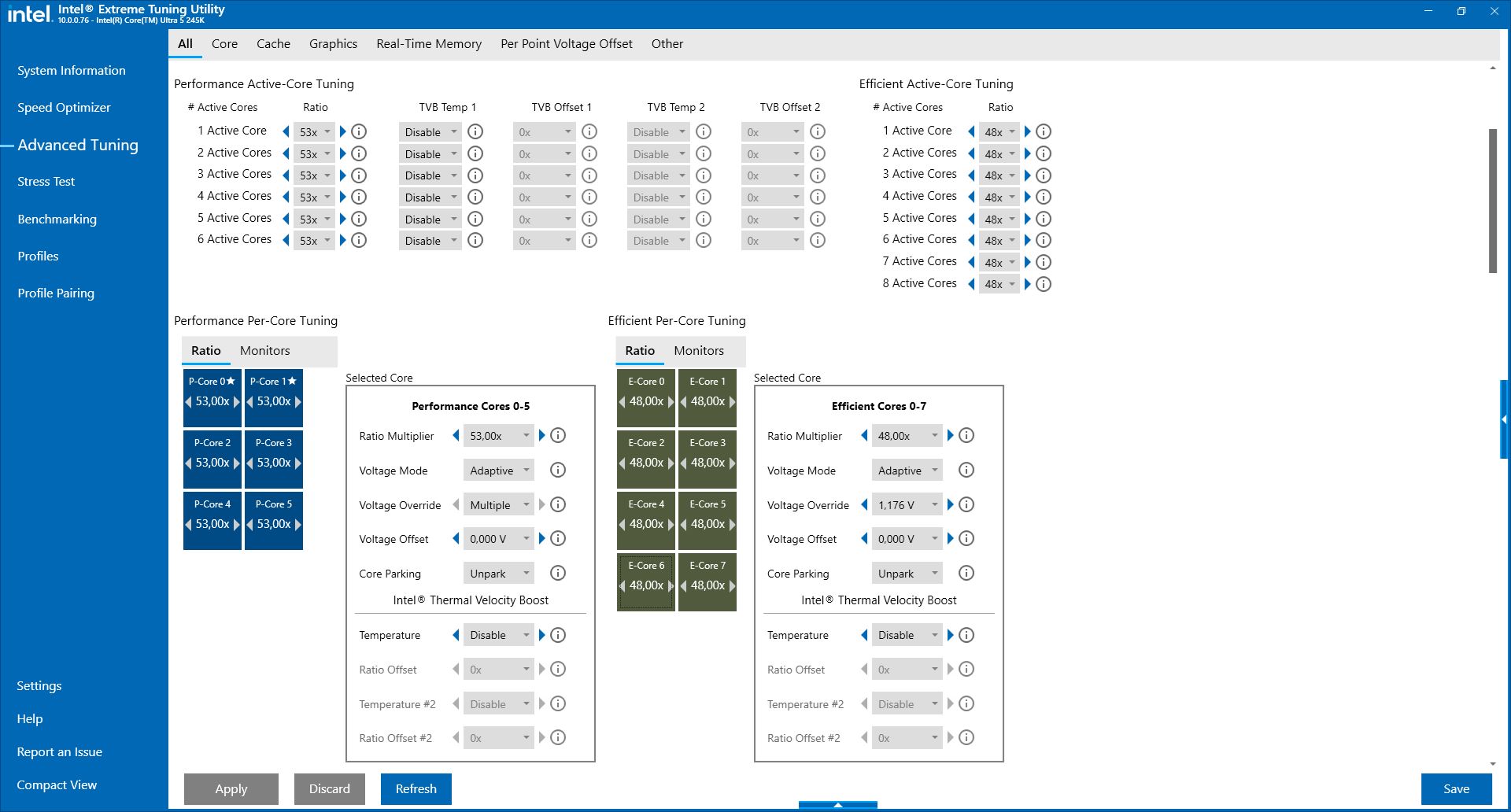Decrease the 6 Active Cores performance ratio
Image resolution: width=1511 pixels, height=812 pixels.
[286, 240]
